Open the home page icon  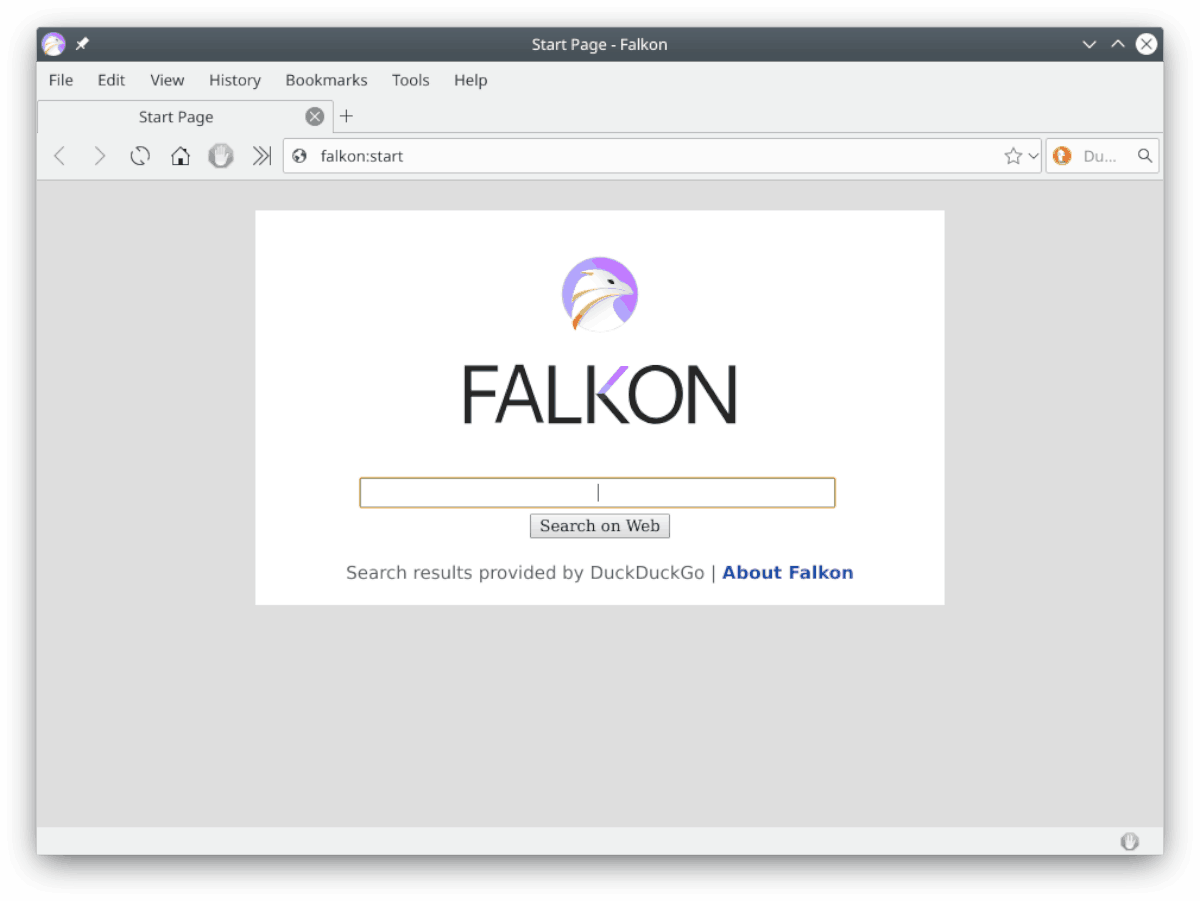click(180, 156)
